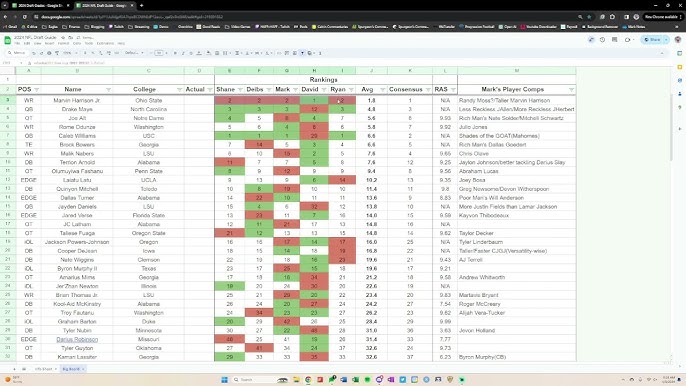The height and width of the screenshot is (386, 686).
Task: Click the Undo icon in toolbar
Action: [x=34, y=53]
